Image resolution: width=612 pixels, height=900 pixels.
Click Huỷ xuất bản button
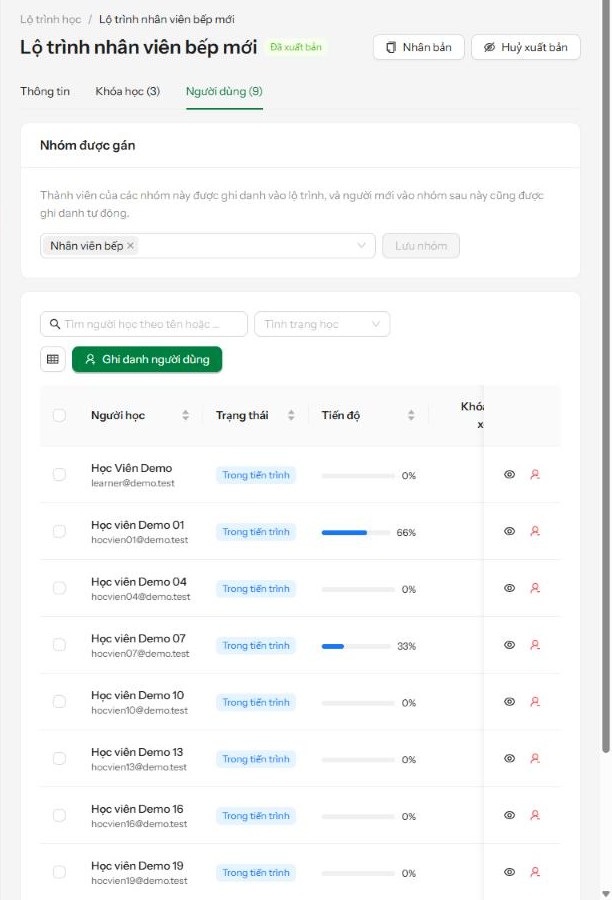[526, 47]
